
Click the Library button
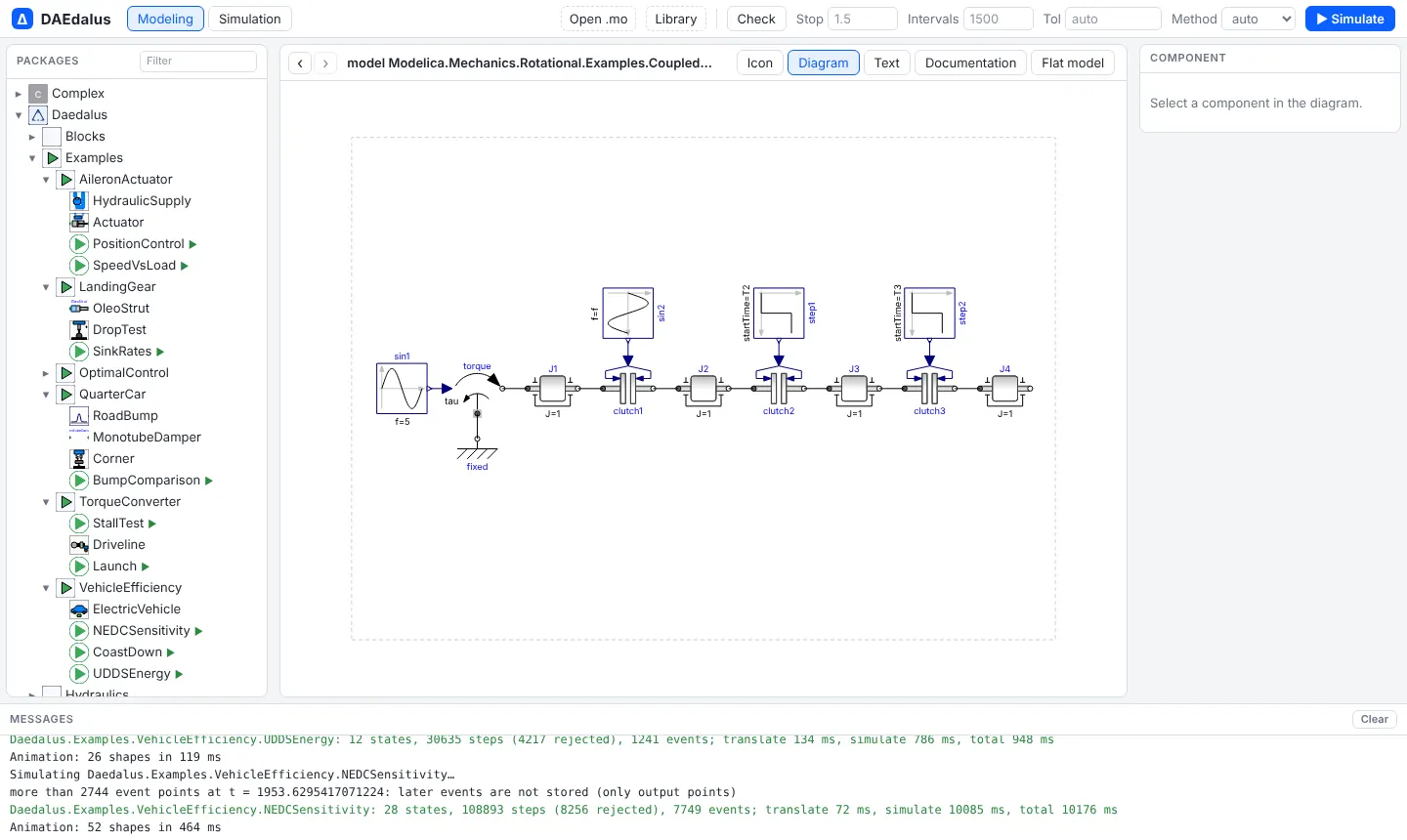[x=676, y=19]
